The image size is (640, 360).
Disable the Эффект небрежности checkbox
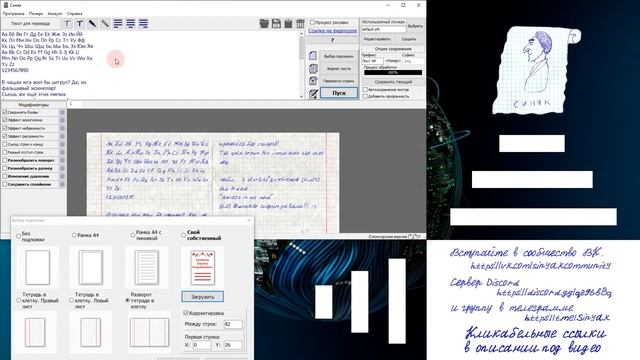pyautogui.click(x=5, y=128)
